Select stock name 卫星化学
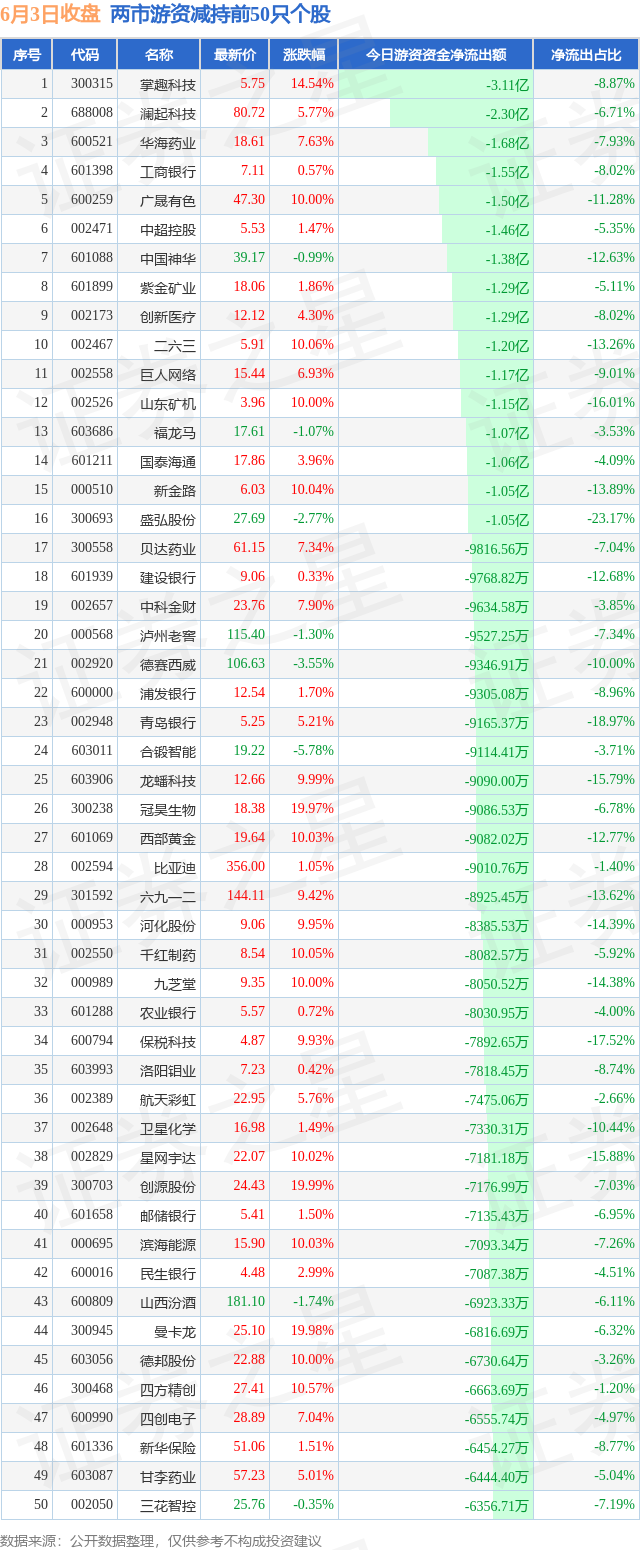640x1550 pixels. [x=168, y=1129]
